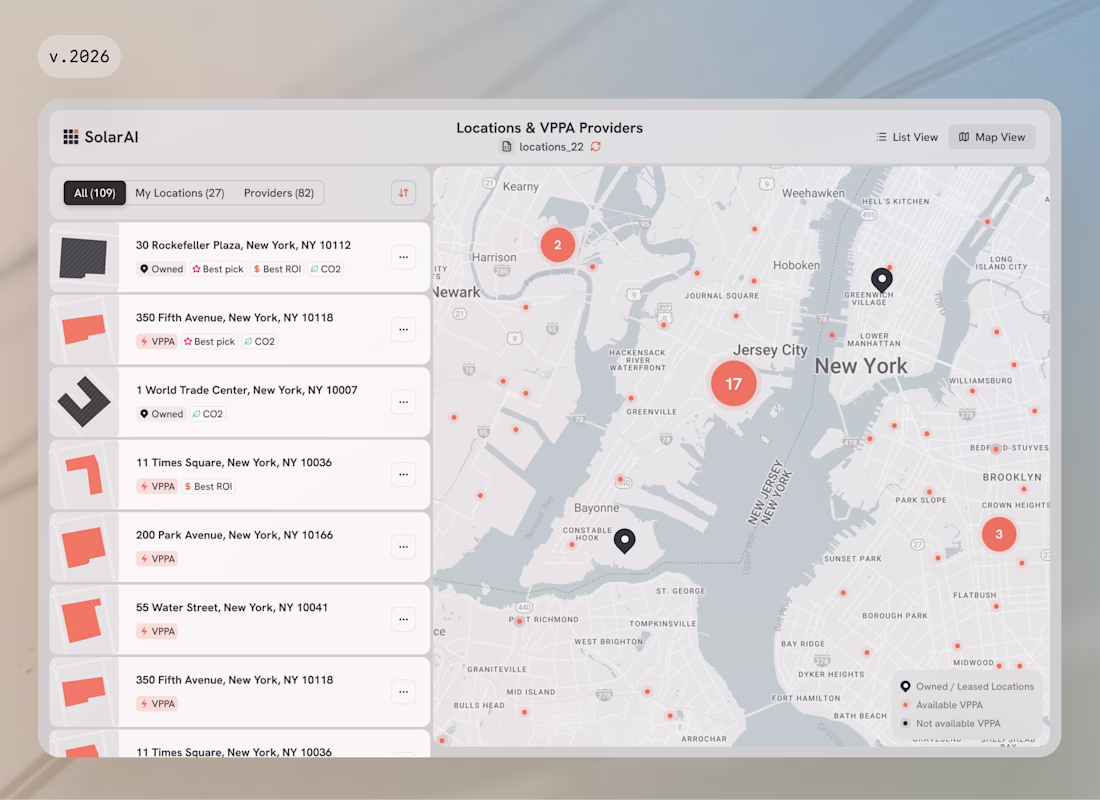Open the 55 Water Street building thumbnail
The height and width of the screenshot is (800, 1100).
click(83, 619)
